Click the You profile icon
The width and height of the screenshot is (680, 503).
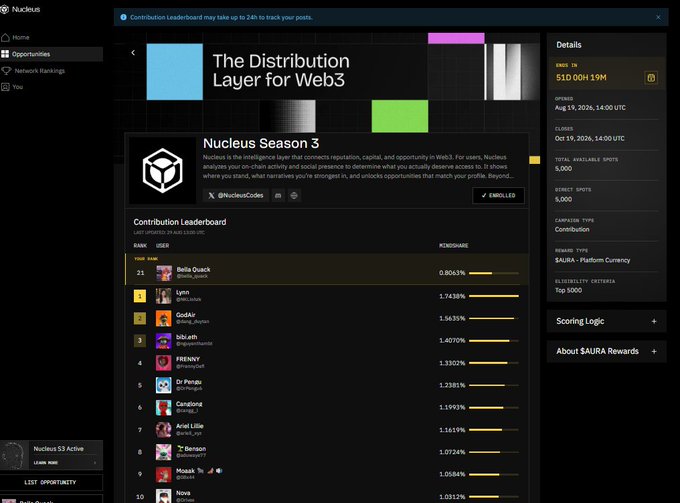pyautogui.click(x=5, y=87)
